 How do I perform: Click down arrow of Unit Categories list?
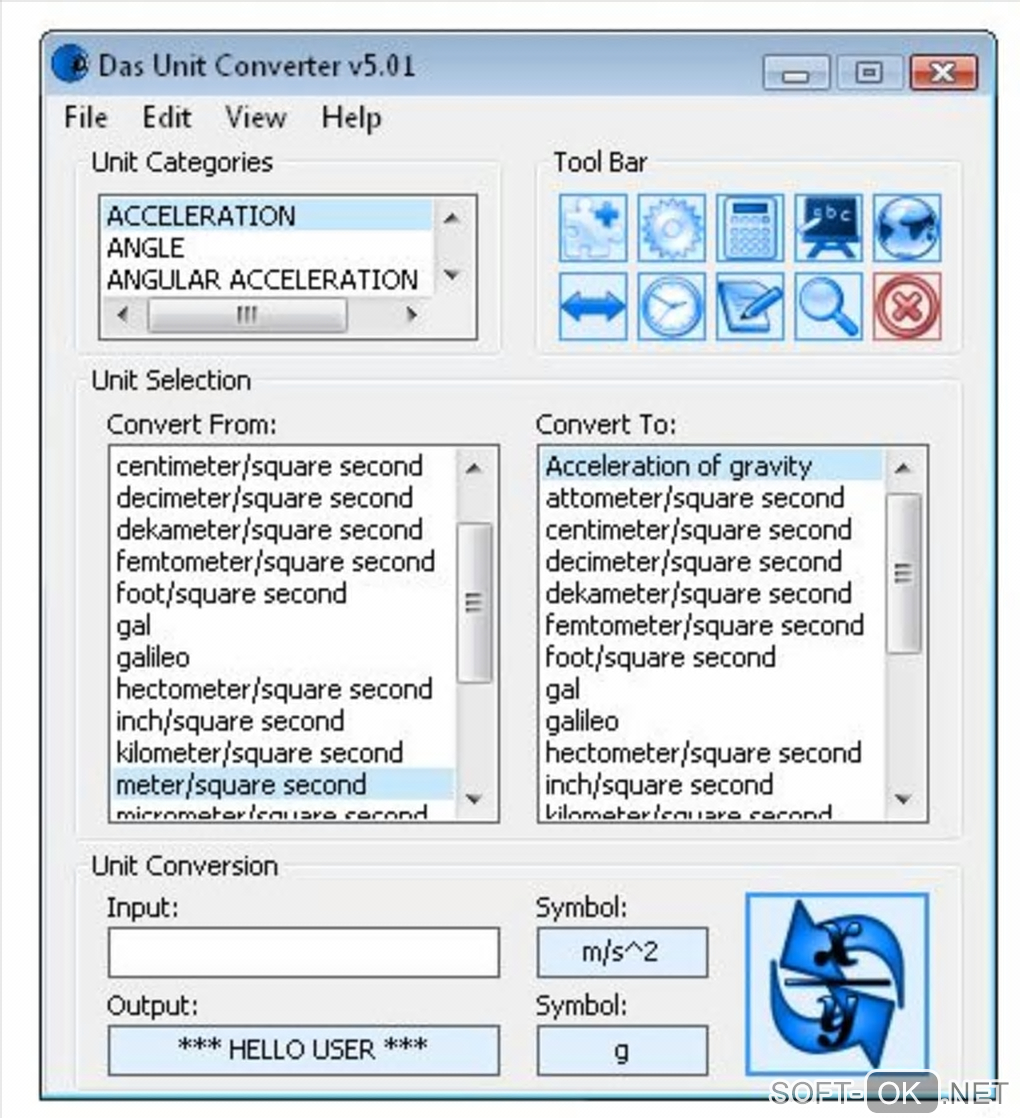[451, 275]
